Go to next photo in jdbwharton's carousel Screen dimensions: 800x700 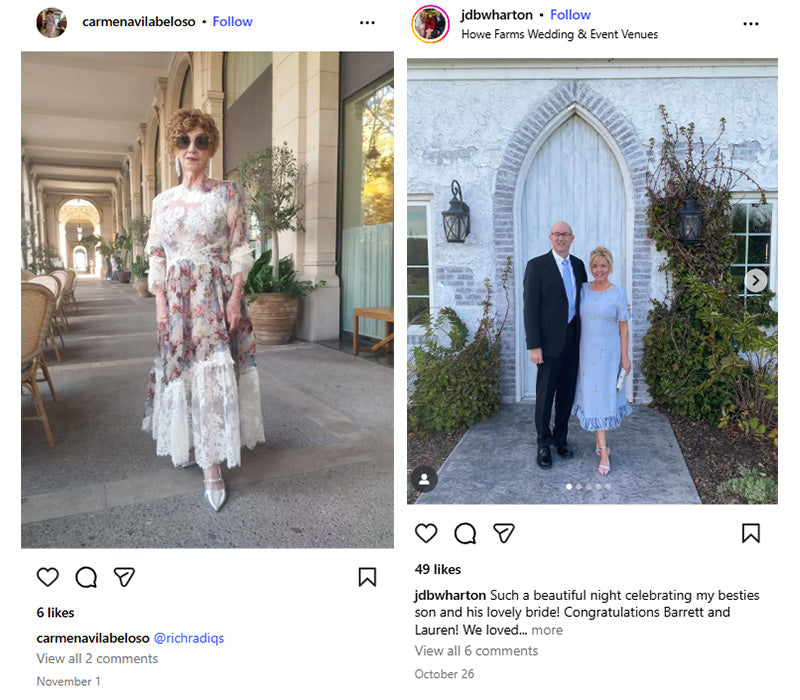pyautogui.click(x=756, y=281)
